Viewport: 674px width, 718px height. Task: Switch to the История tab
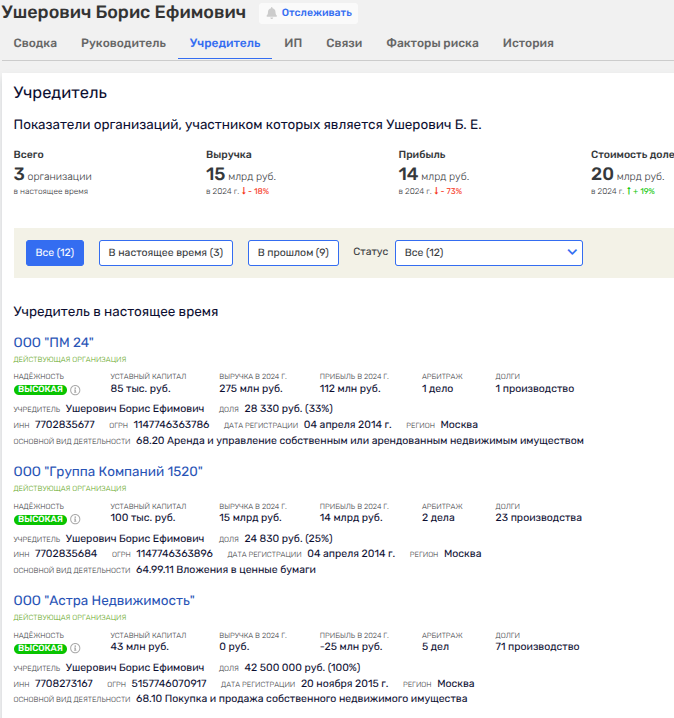(528, 43)
